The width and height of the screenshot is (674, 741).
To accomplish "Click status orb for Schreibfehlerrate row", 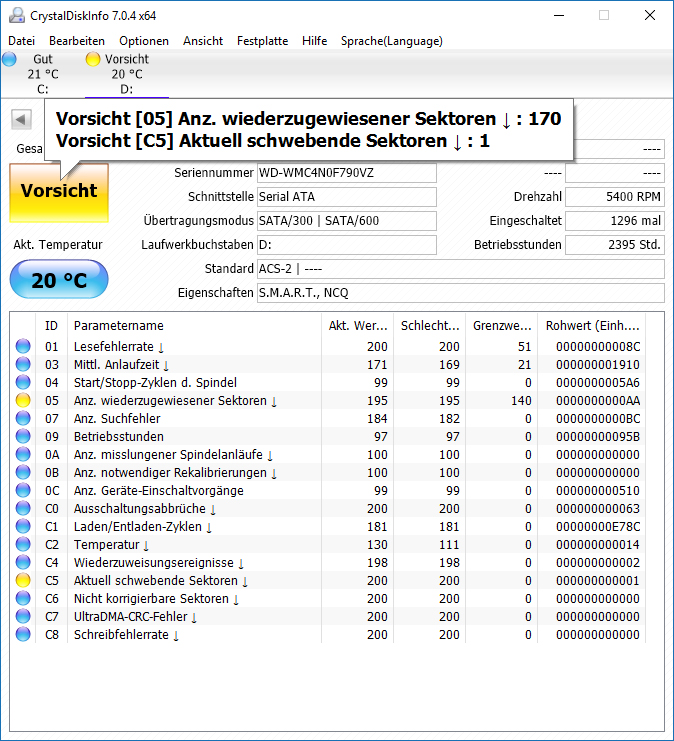I will pyautogui.click(x=23, y=634).
